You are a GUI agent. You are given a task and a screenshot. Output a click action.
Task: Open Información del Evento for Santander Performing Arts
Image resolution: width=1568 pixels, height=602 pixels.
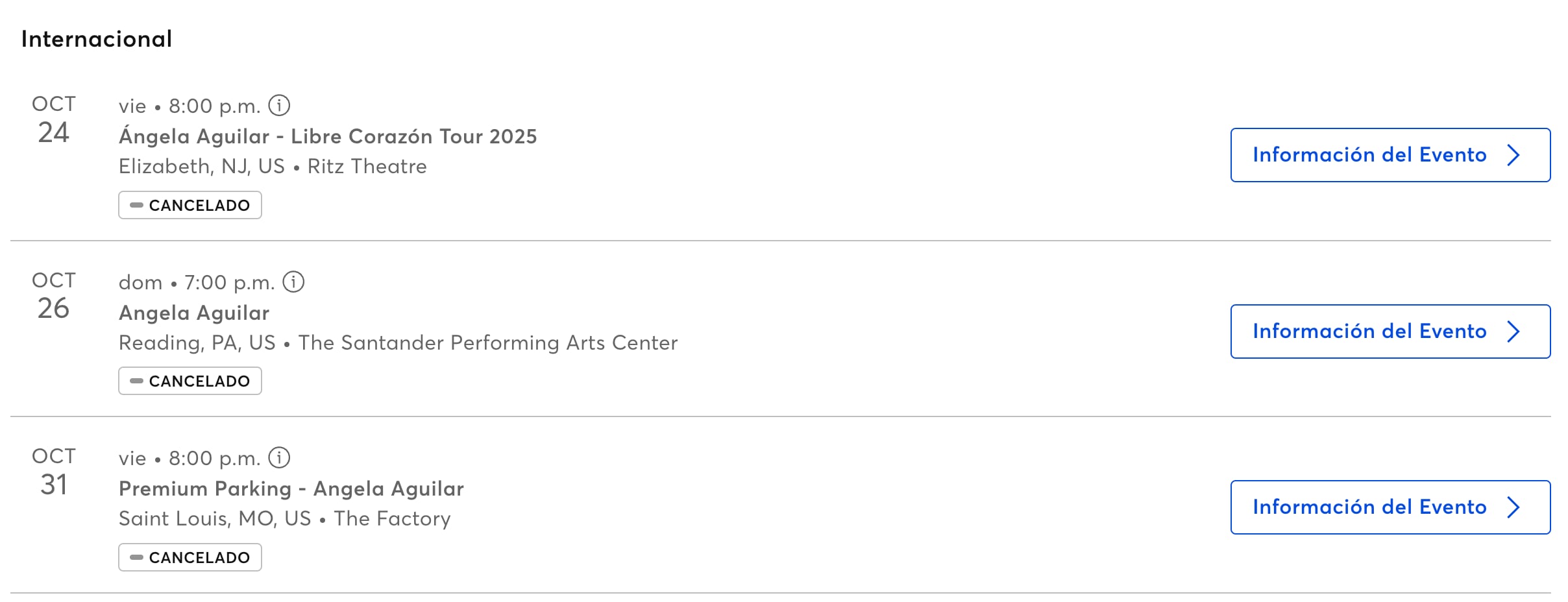tap(1390, 331)
